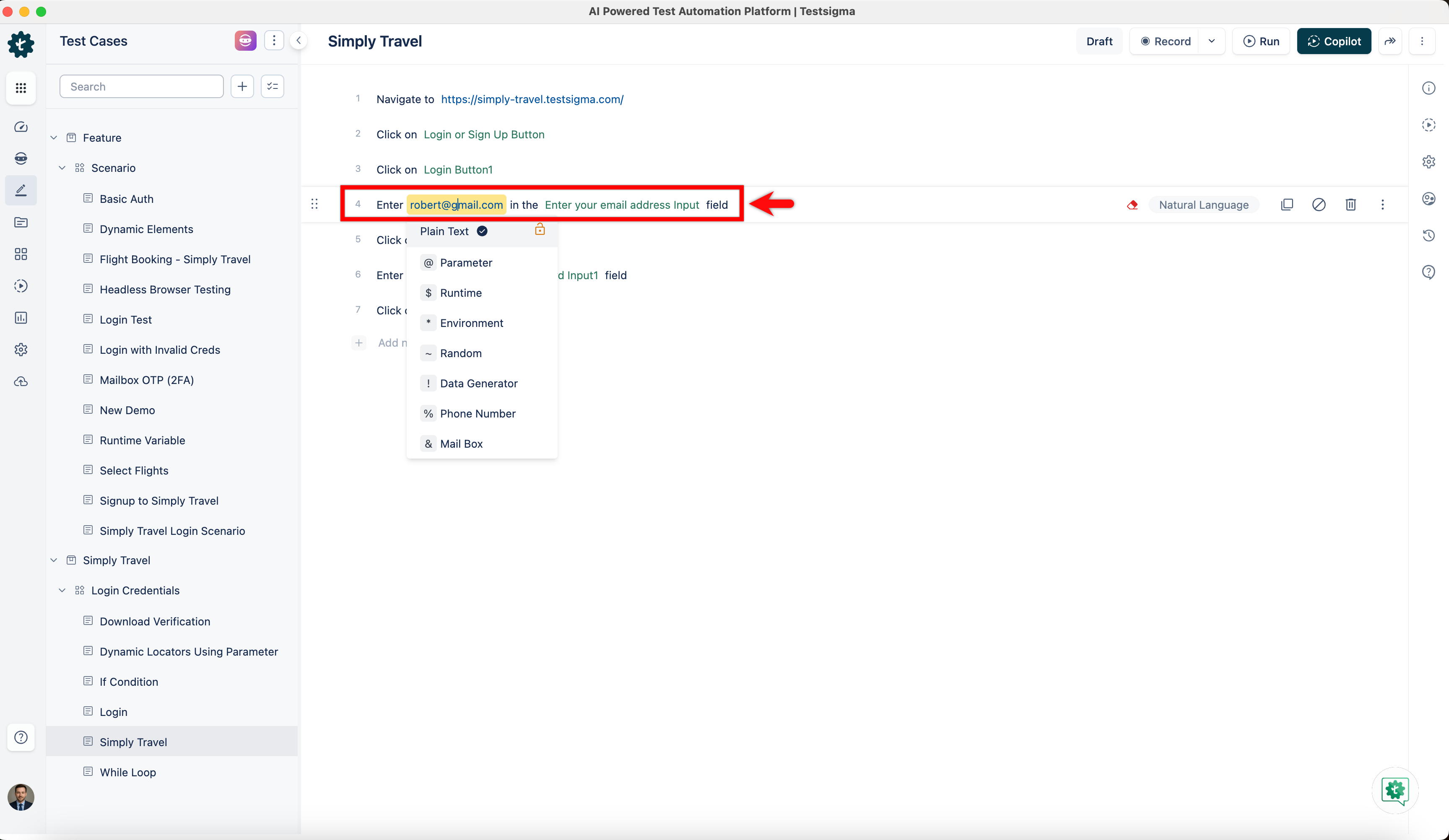Collapse the Simply Travel folder chevron
This screenshot has height=840, width=1449.
(x=54, y=560)
